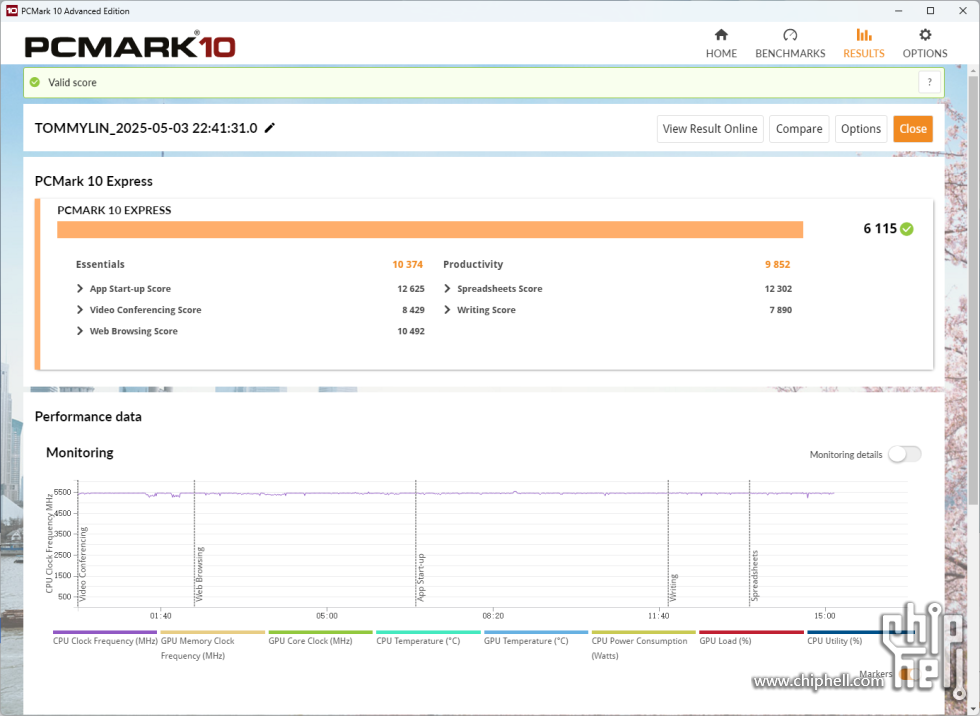The height and width of the screenshot is (716, 980).
Task: Click the PCMARK 10 logo
Action: click(x=130, y=46)
